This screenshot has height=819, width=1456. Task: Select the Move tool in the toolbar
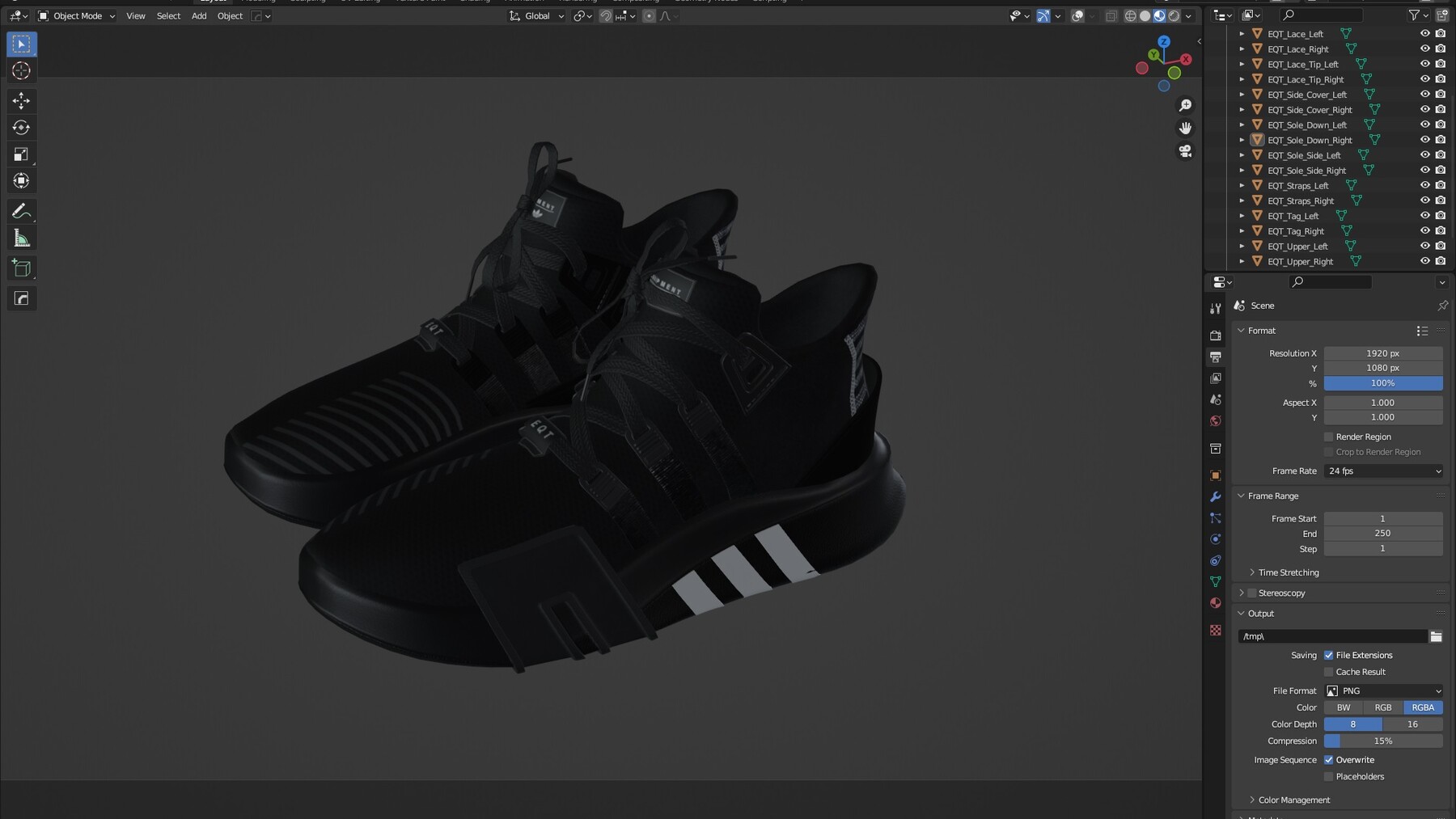[x=21, y=100]
